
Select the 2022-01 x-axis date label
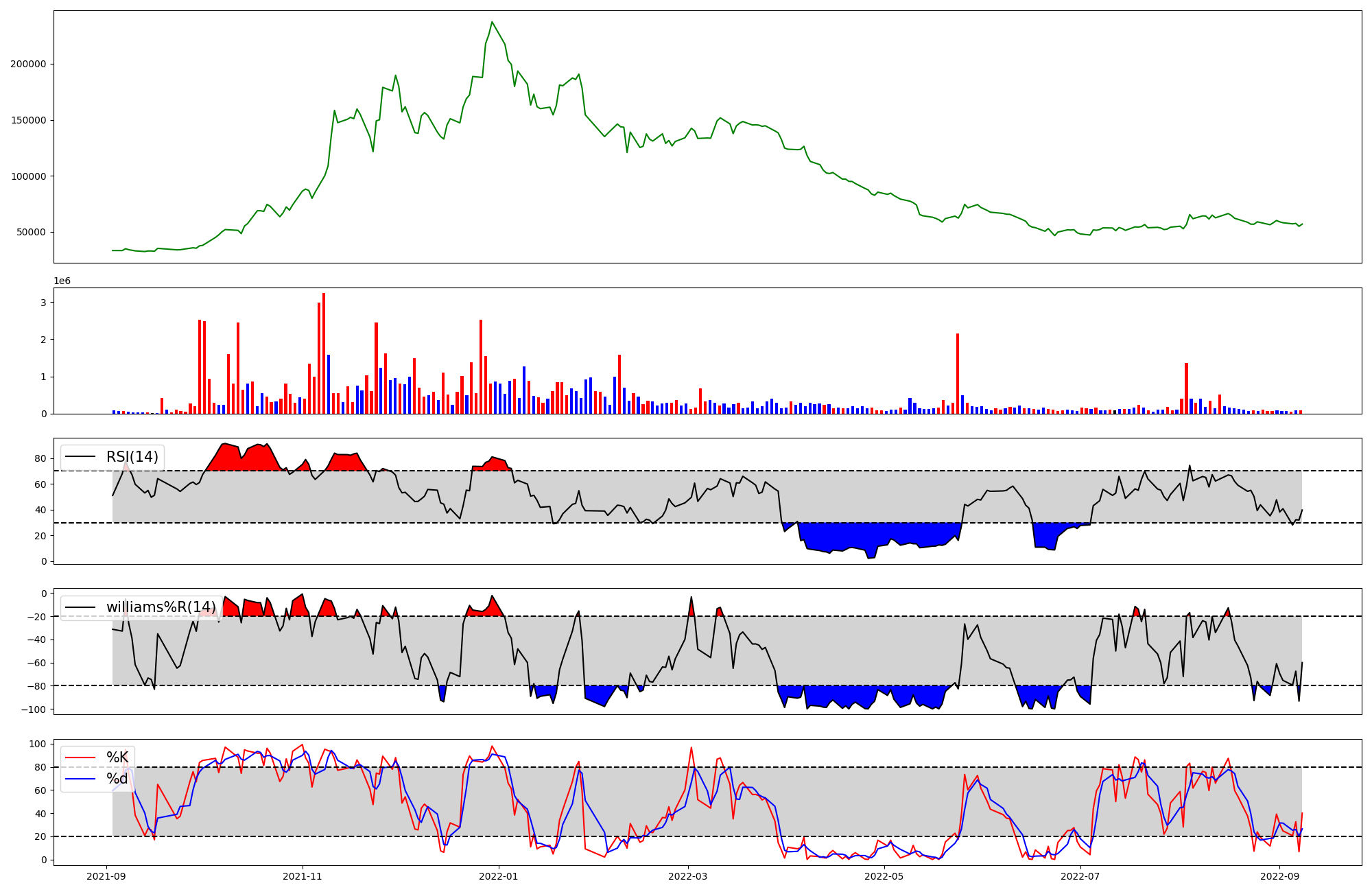(x=499, y=876)
